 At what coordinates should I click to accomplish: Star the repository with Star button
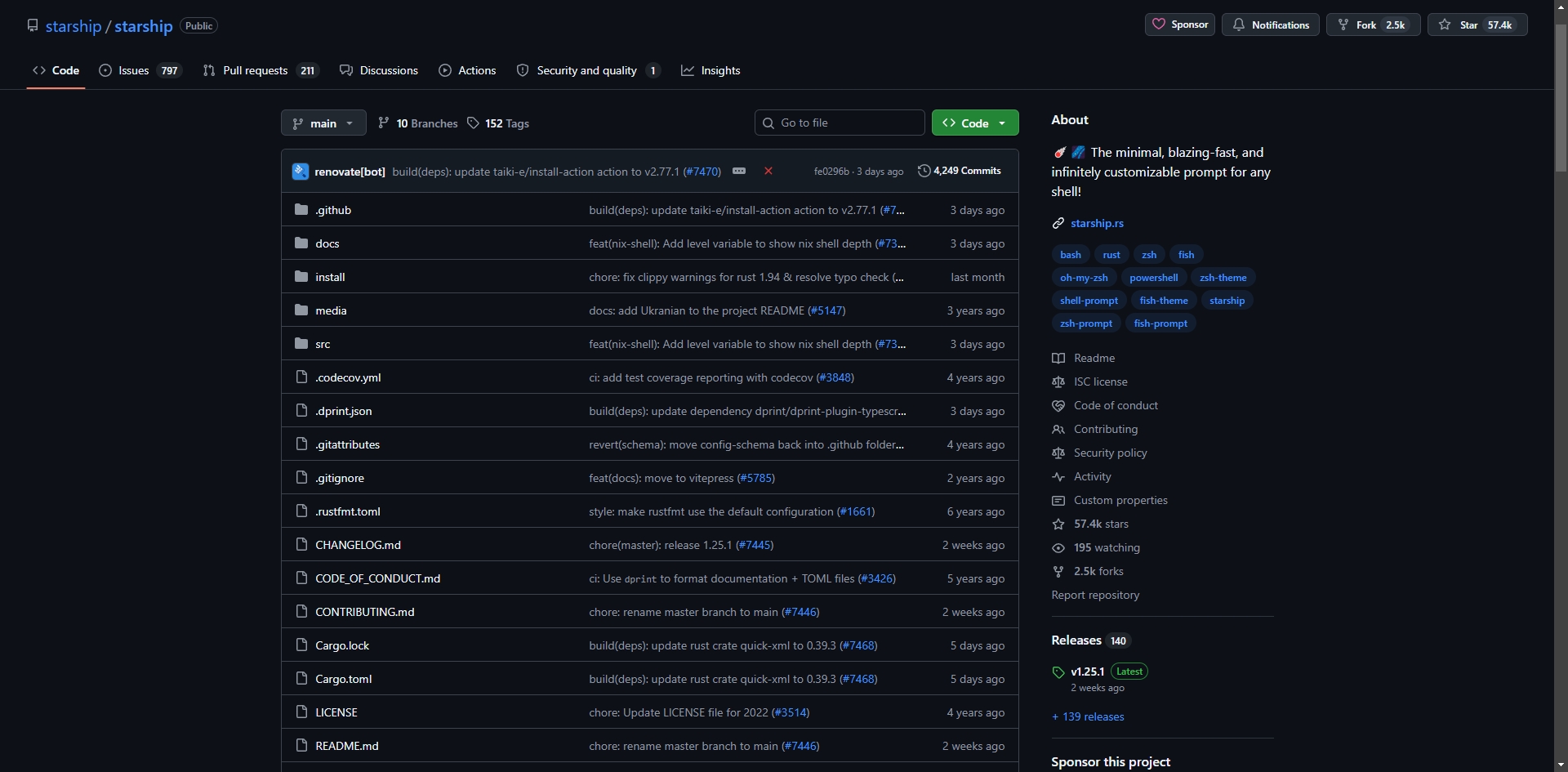[1477, 25]
